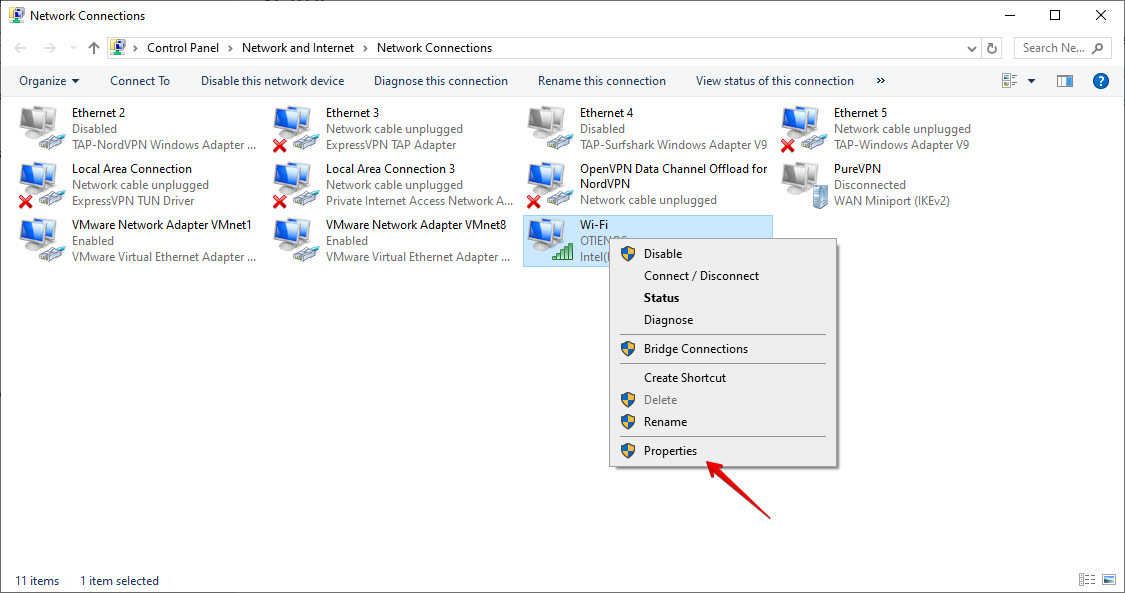Click Diagnose this connection
This screenshot has width=1125, height=593.
click(x=441, y=81)
